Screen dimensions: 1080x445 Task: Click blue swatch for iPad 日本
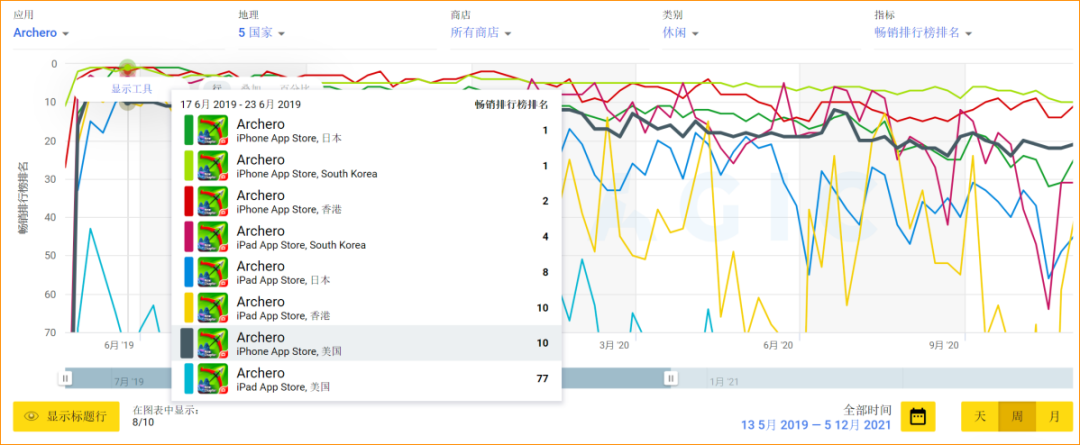pos(189,272)
